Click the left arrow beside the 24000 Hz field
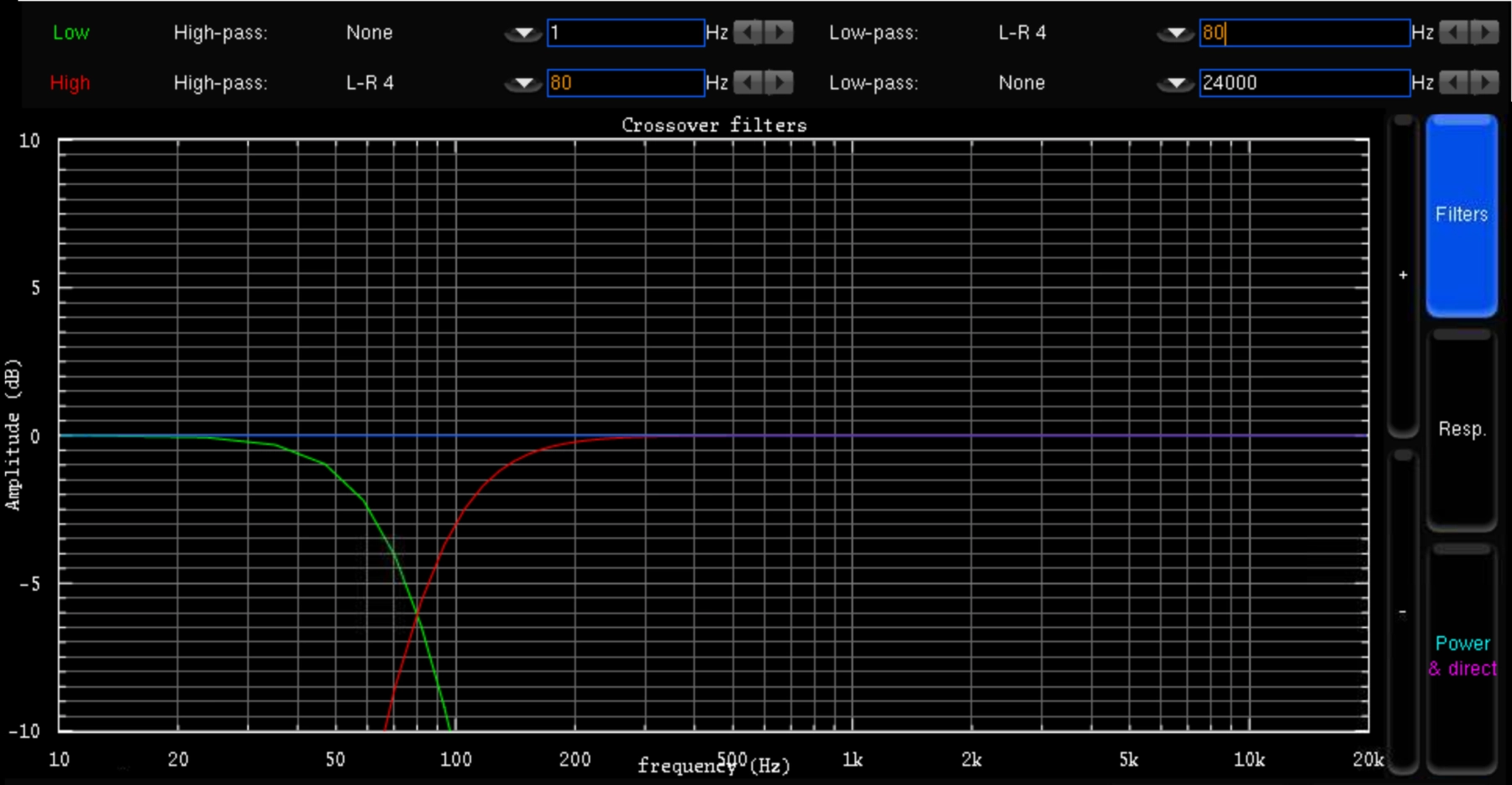Viewport: 1512px width, 785px height. (x=1452, y=82)
